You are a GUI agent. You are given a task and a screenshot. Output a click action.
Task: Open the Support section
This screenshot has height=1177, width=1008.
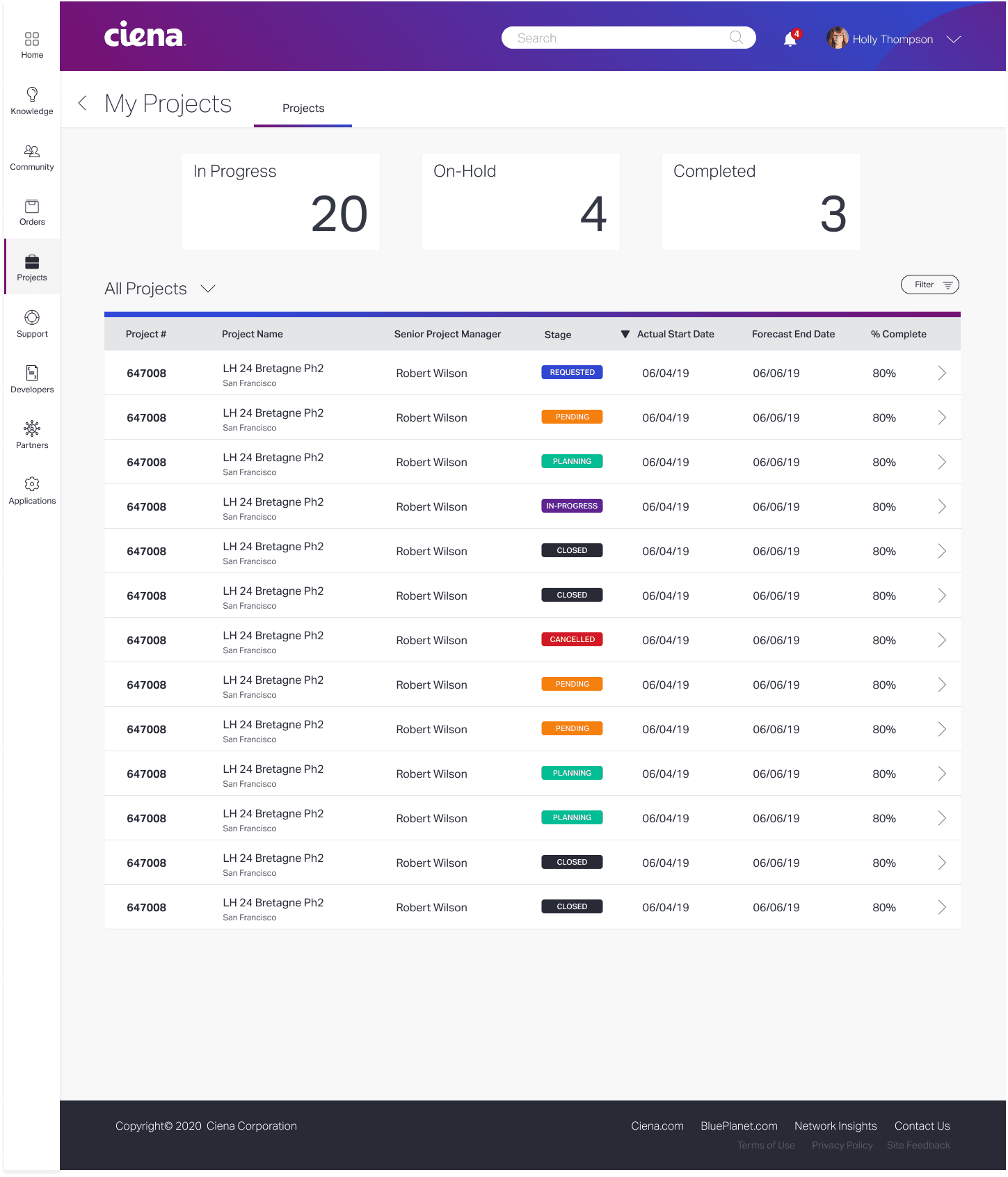[x=32, y=324]
